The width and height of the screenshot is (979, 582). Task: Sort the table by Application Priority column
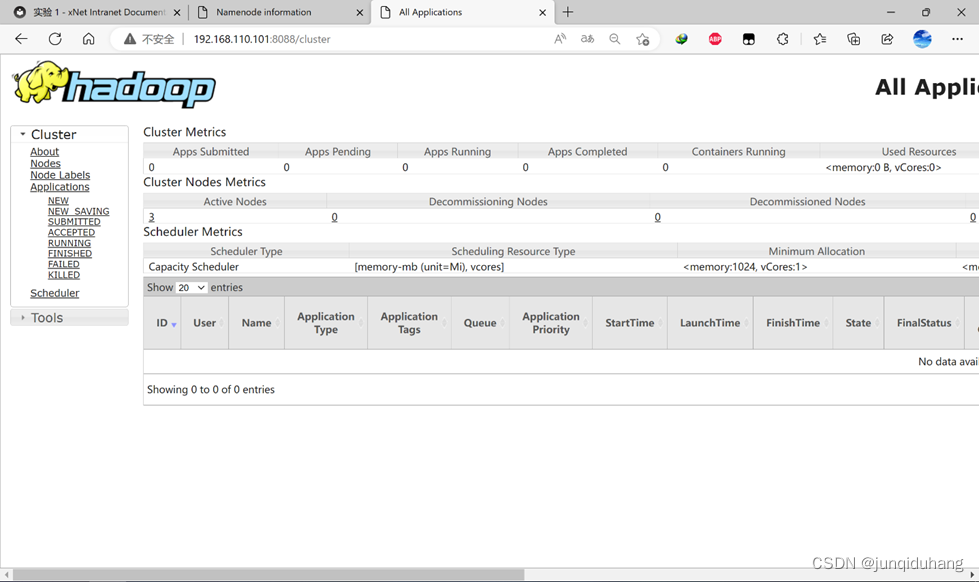[x=551, y=323]
